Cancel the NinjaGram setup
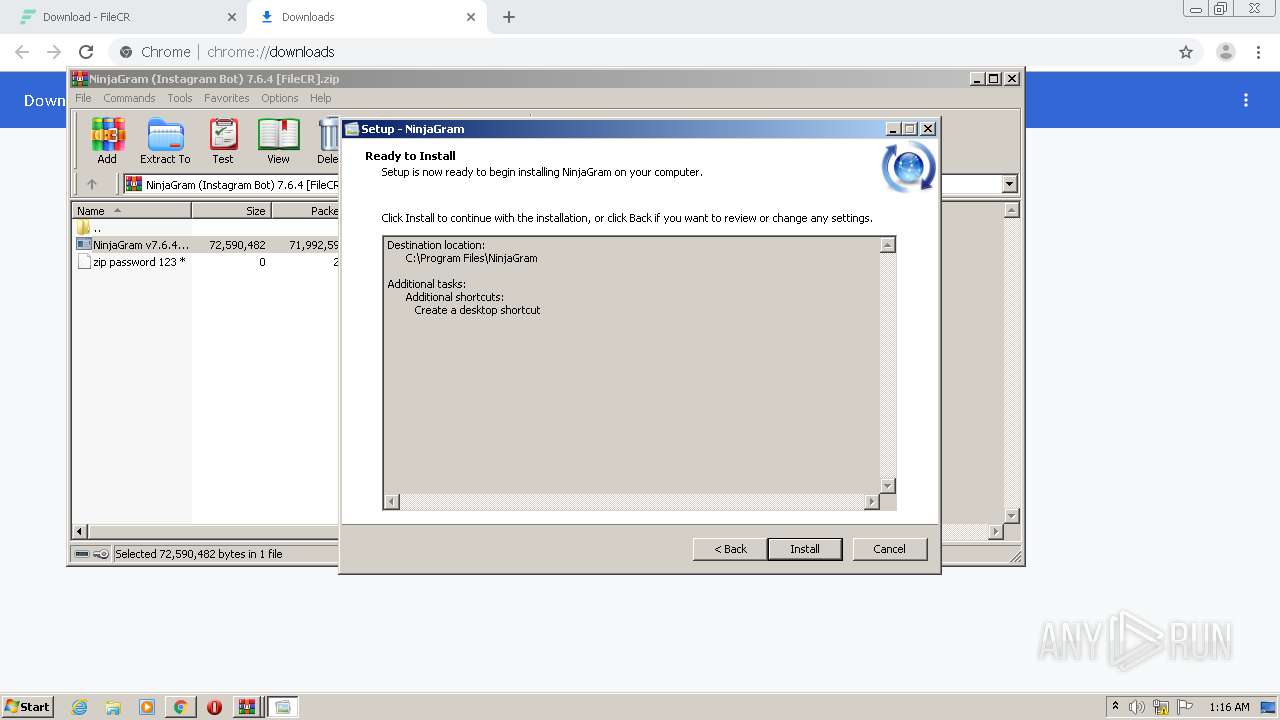This screenshot has width=1280, height=720. pos(889,549)
